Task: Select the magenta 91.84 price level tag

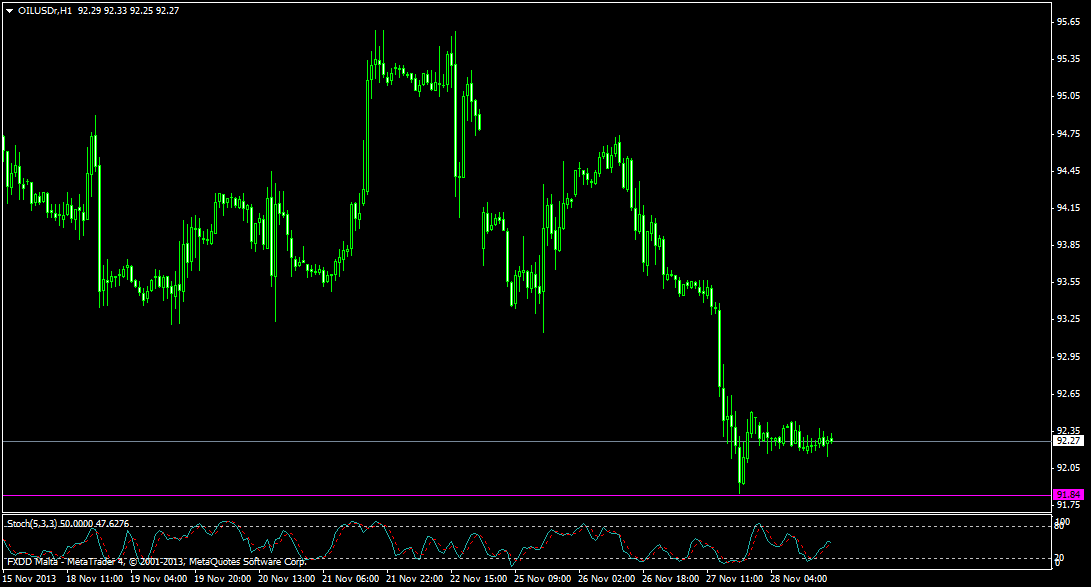Action: point(1068,494)
